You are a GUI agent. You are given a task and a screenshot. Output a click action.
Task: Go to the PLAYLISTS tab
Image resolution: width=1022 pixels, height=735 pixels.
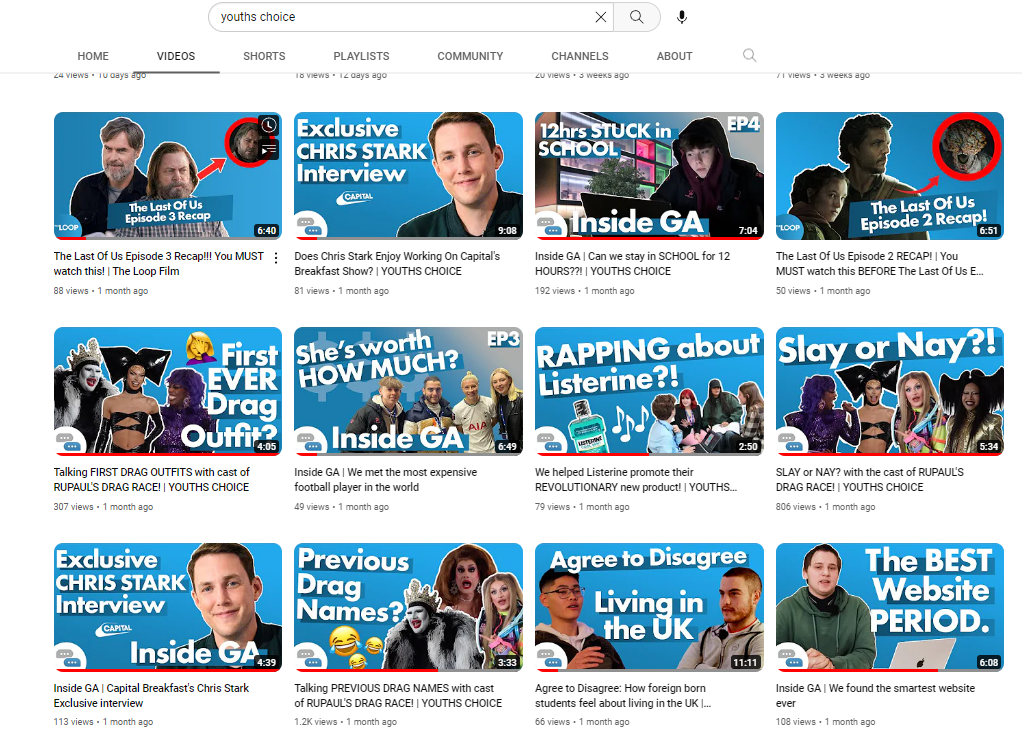click(x=361, y=56)
